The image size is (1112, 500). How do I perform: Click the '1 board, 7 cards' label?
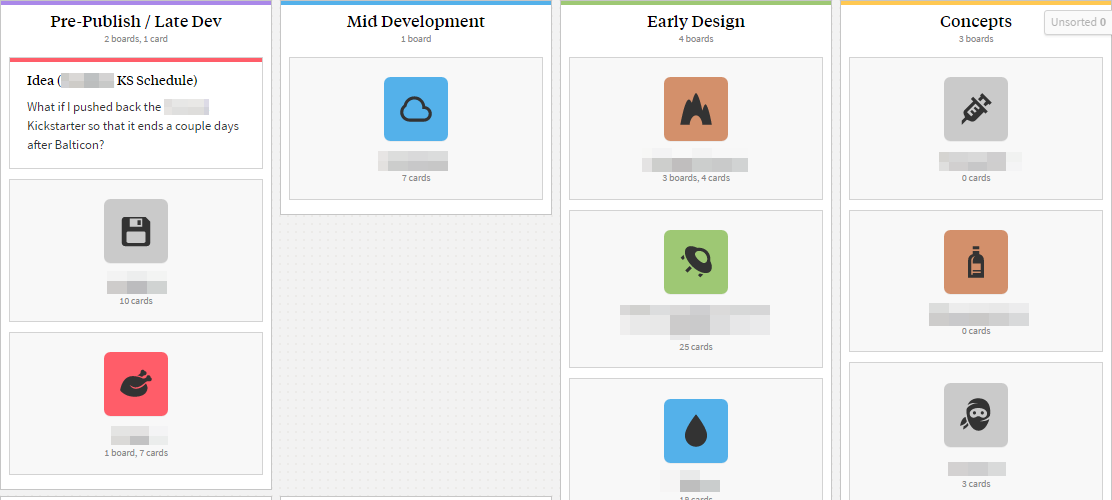coord(136,452)
